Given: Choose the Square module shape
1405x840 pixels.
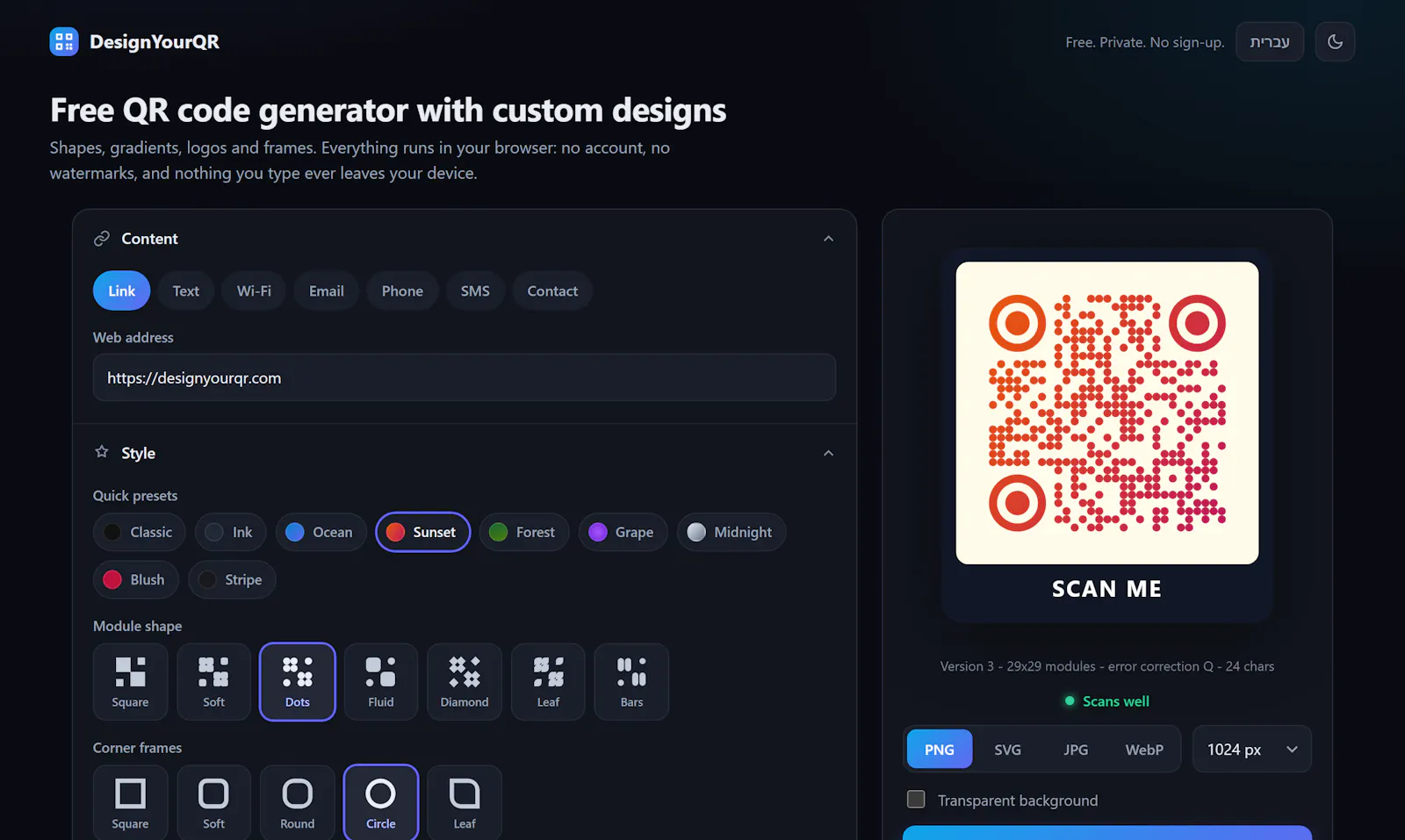Looking at the screenshot, I should point(130,682).
